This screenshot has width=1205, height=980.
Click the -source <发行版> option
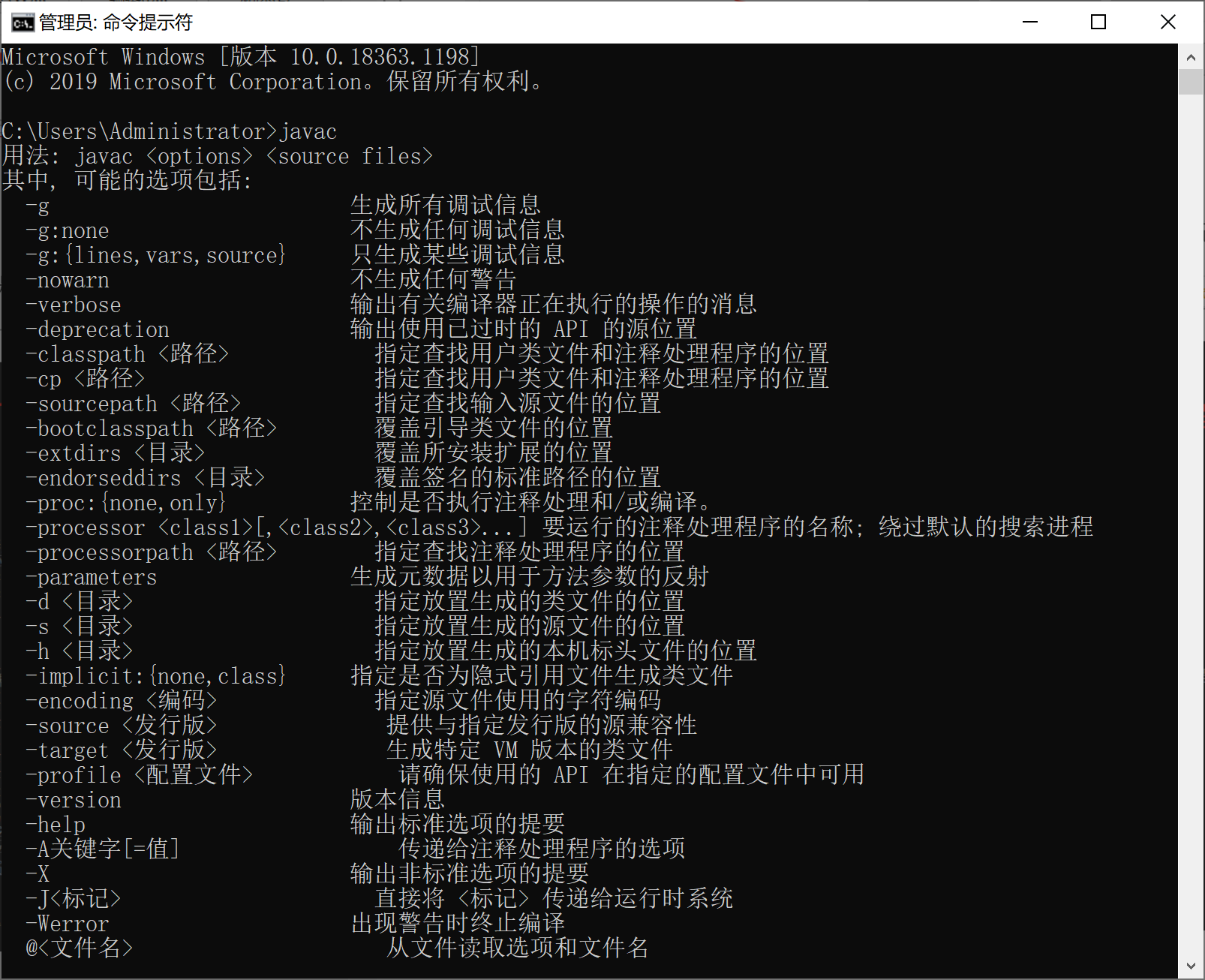point(122,726)
